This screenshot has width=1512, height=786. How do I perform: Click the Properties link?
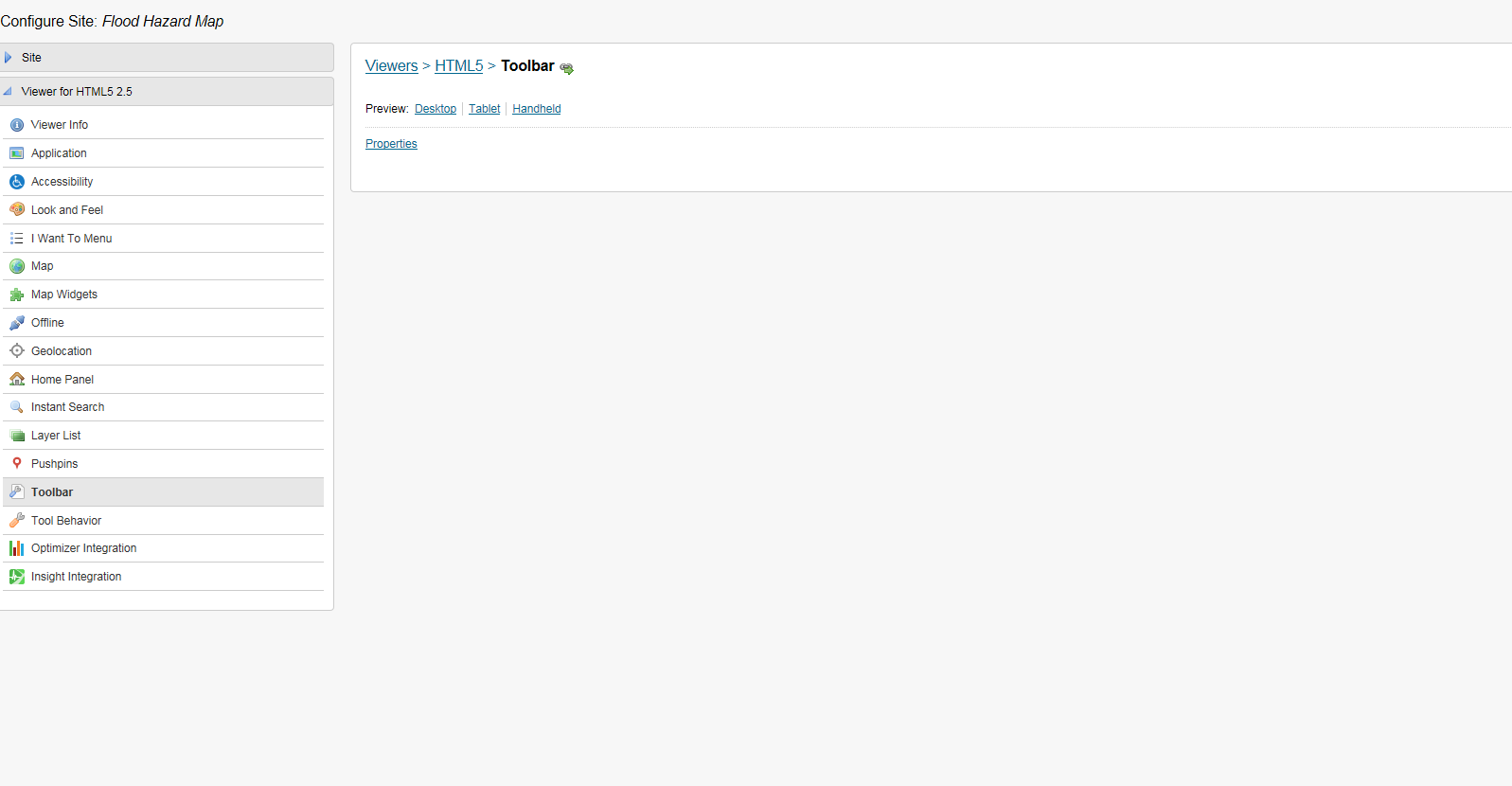coord(391,144)
